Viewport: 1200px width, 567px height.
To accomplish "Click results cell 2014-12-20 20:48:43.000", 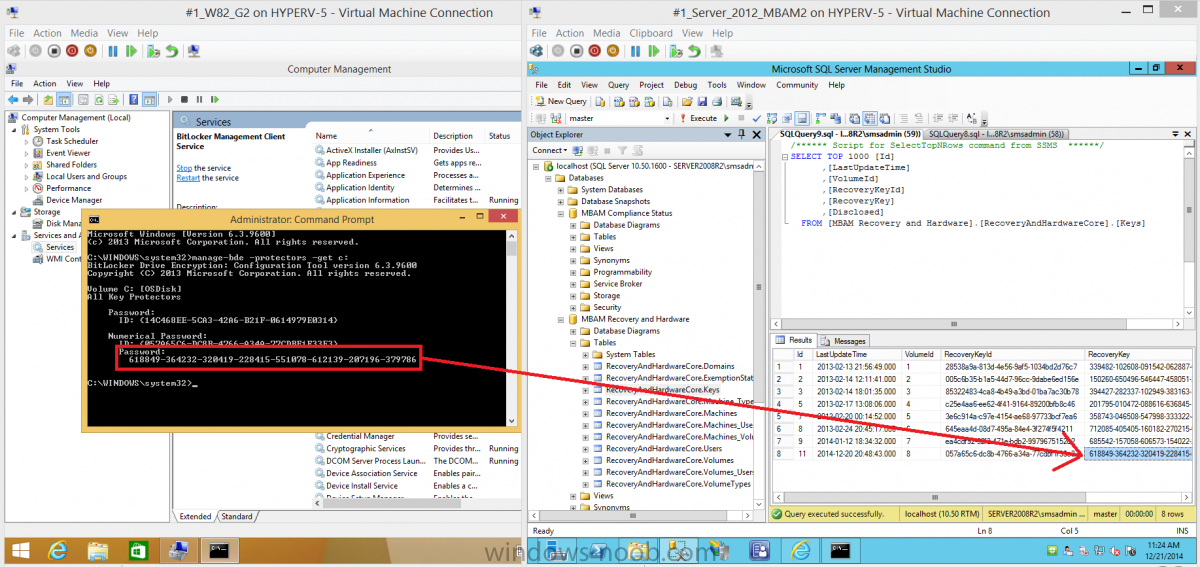I will pos(857,454).
